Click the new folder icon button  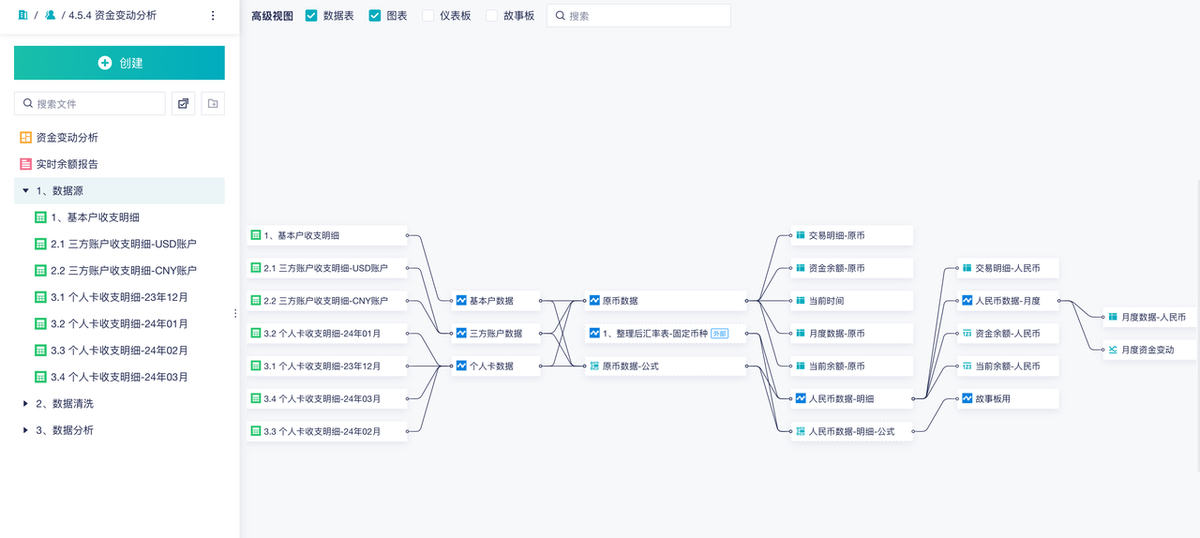coord(212,103)
